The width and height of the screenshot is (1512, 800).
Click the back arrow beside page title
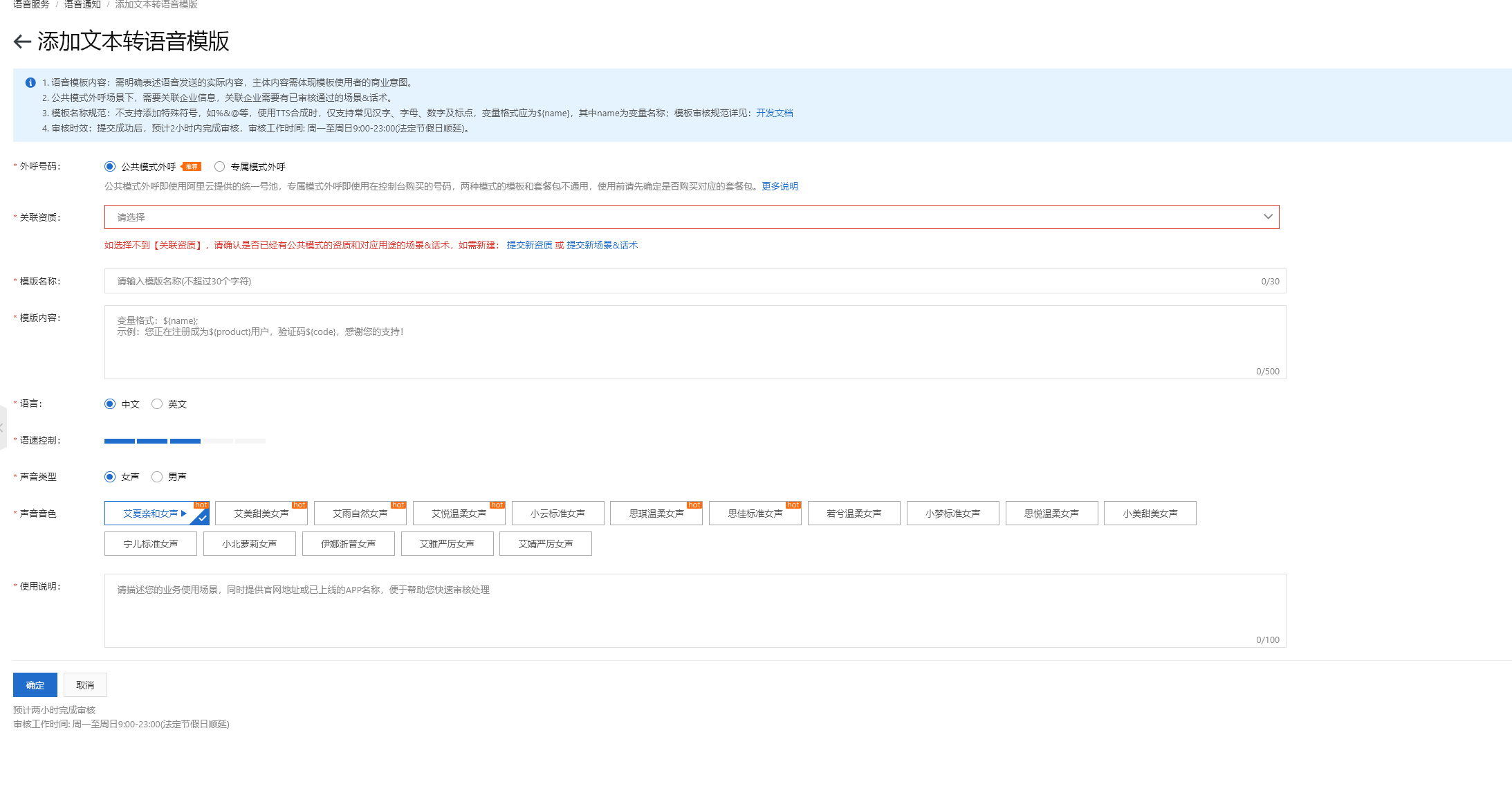point(22,42)
